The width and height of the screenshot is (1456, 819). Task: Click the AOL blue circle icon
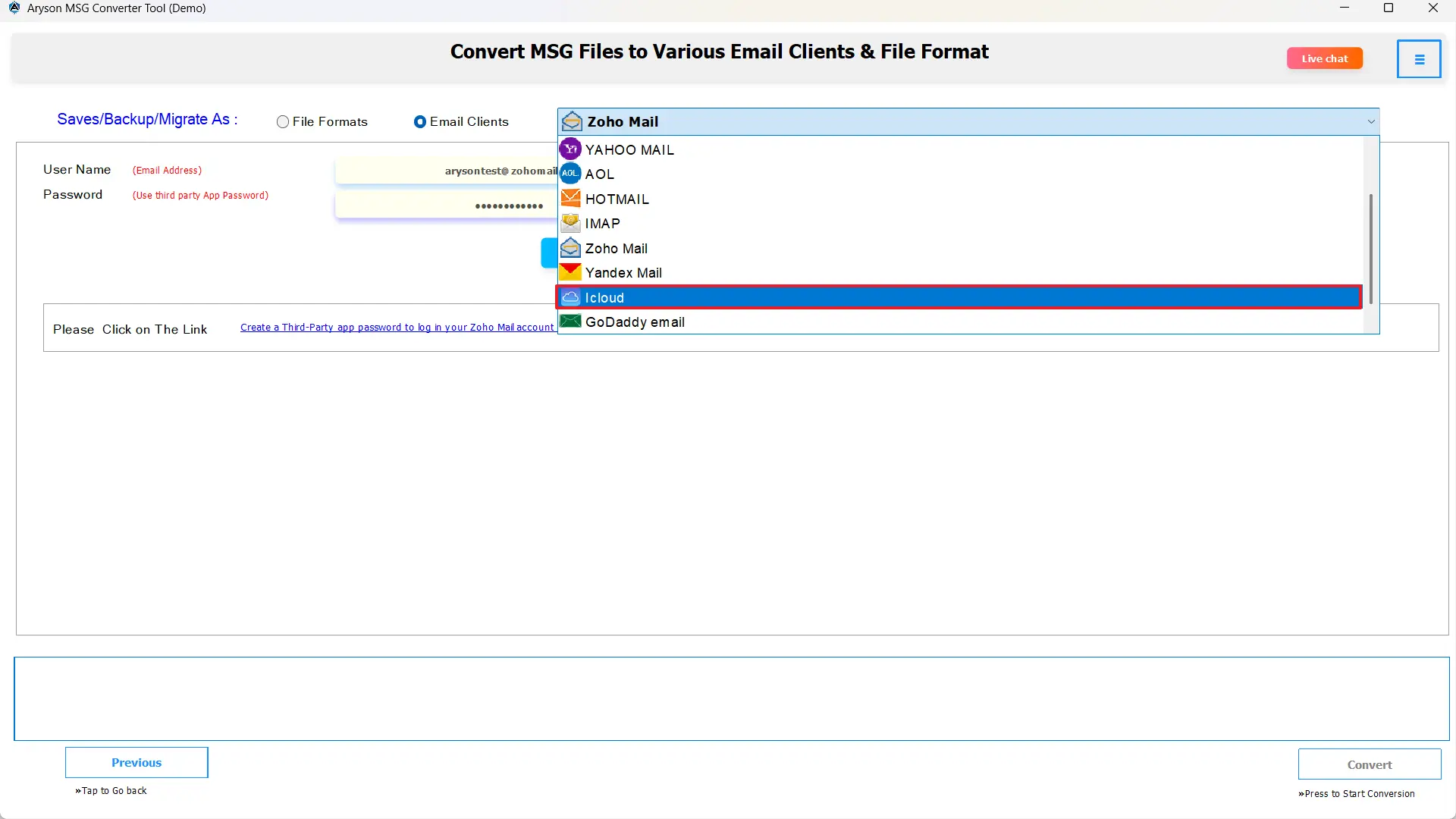570,174
